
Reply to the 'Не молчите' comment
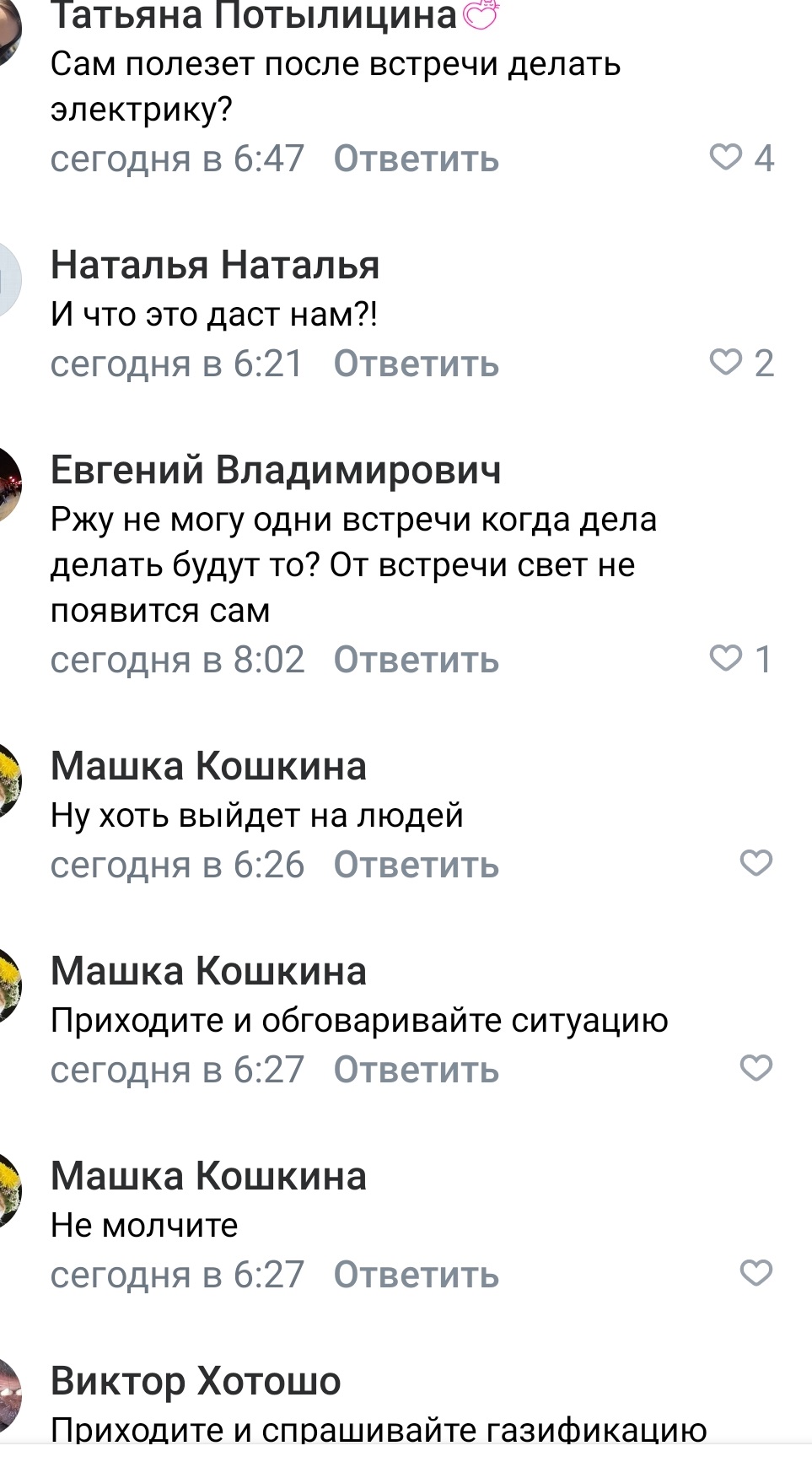416,1275
